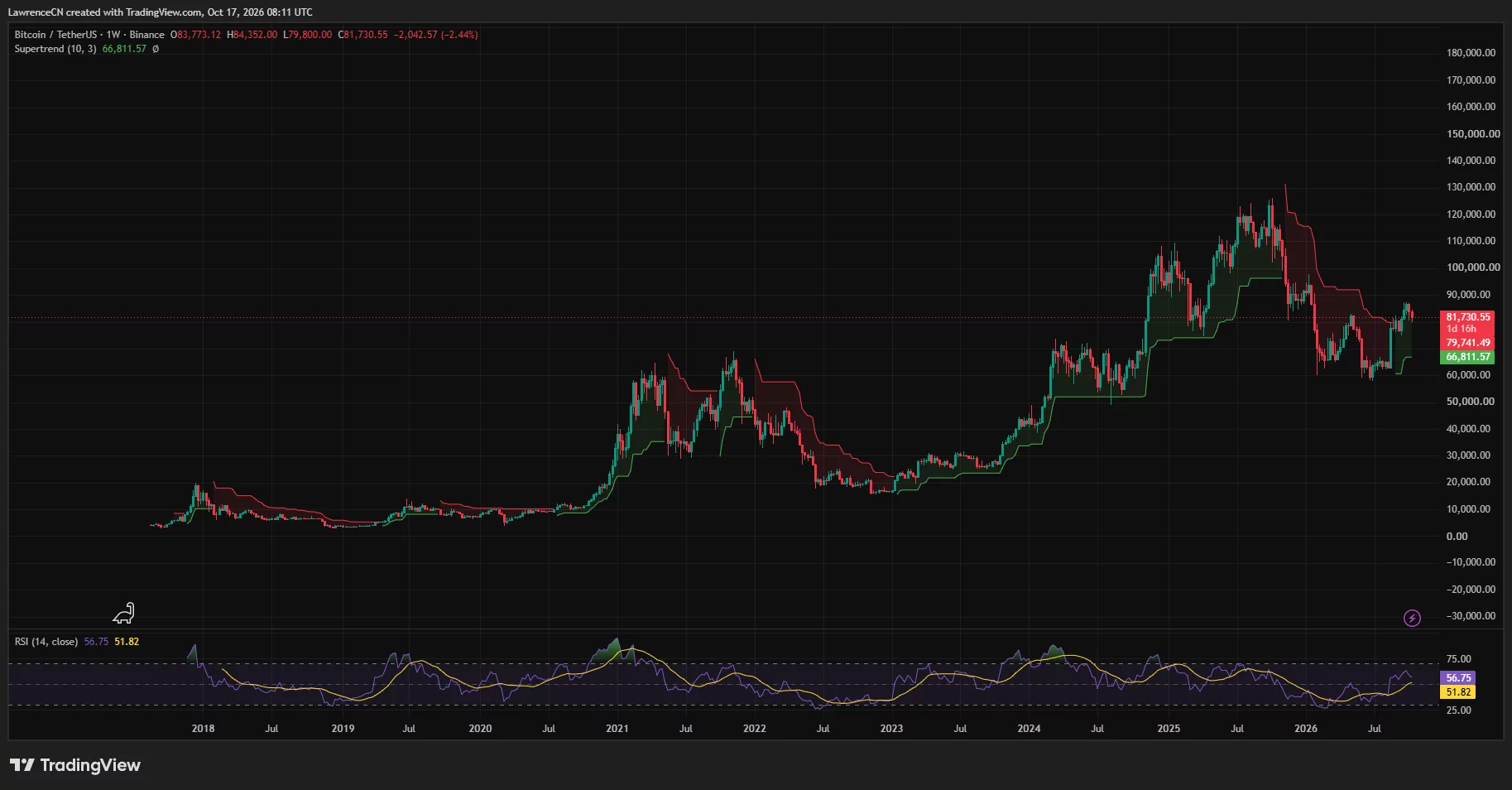Click the 0.00 price axis label
The image size is (1512, 790).
coord(1457,537)
